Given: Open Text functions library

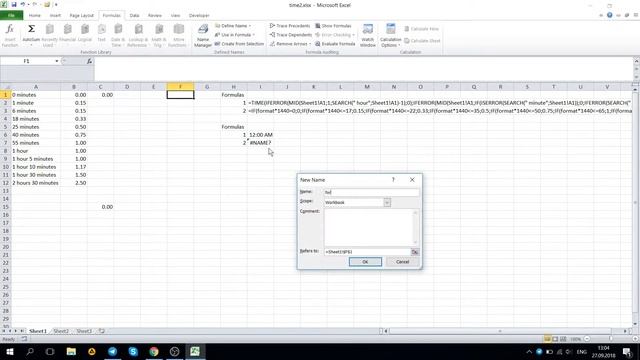Looking at the screenshot, I should coord(102,33).
